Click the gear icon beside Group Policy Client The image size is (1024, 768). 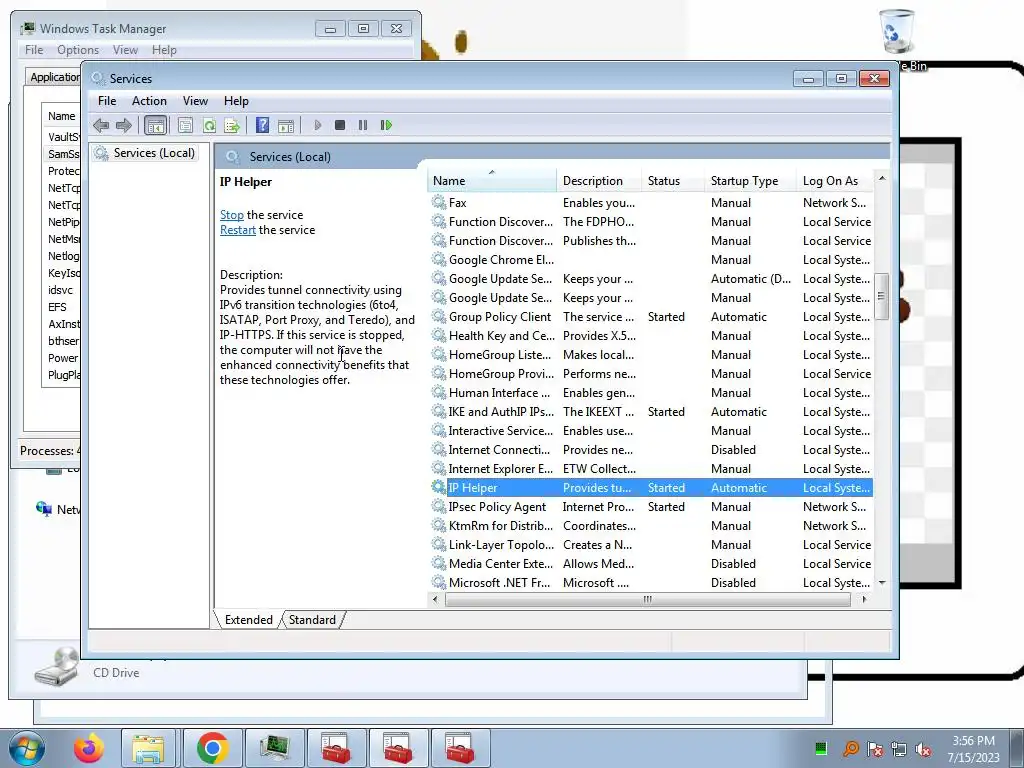coord(439,317)
